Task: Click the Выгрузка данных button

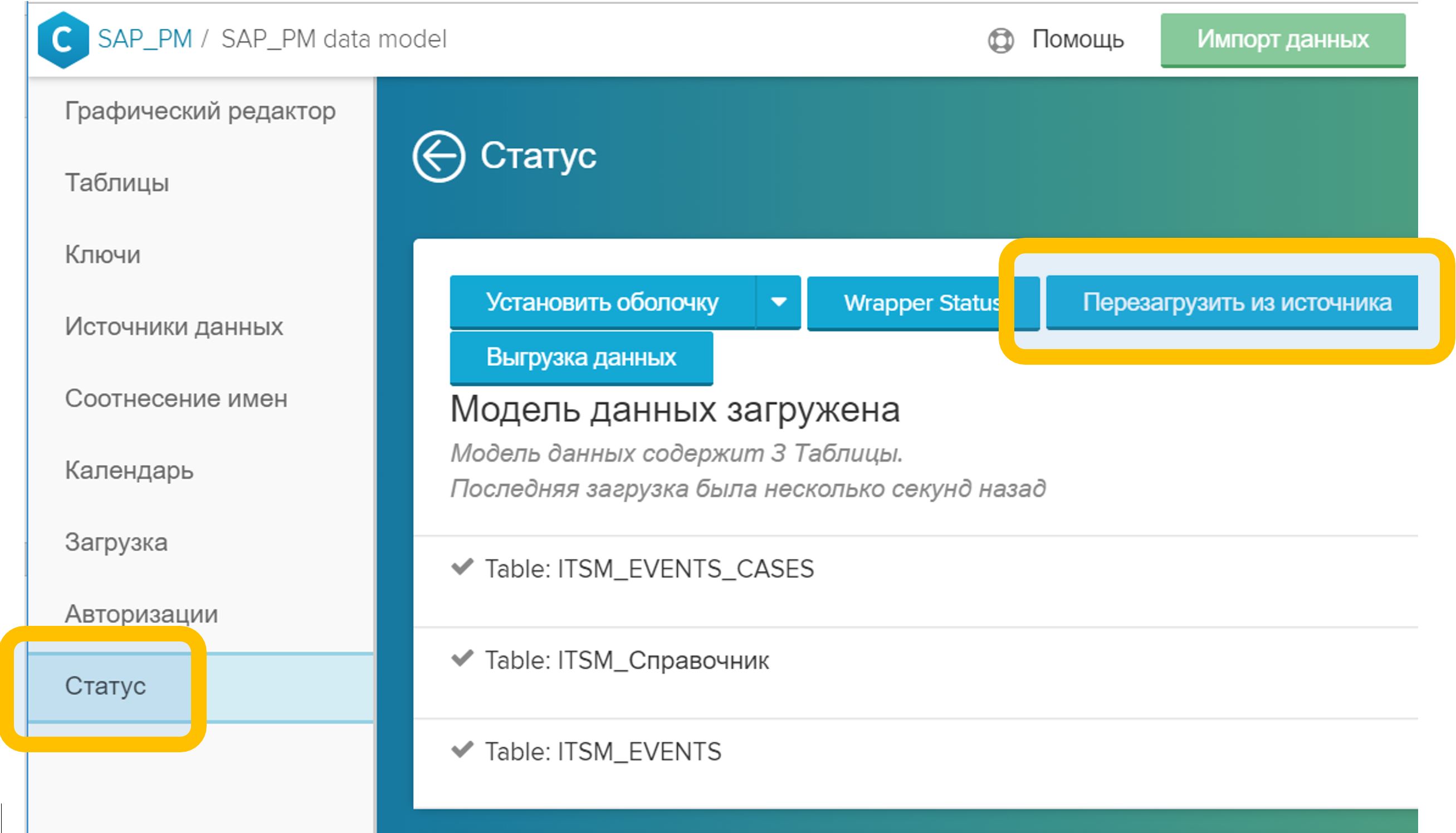Action: 581,357
